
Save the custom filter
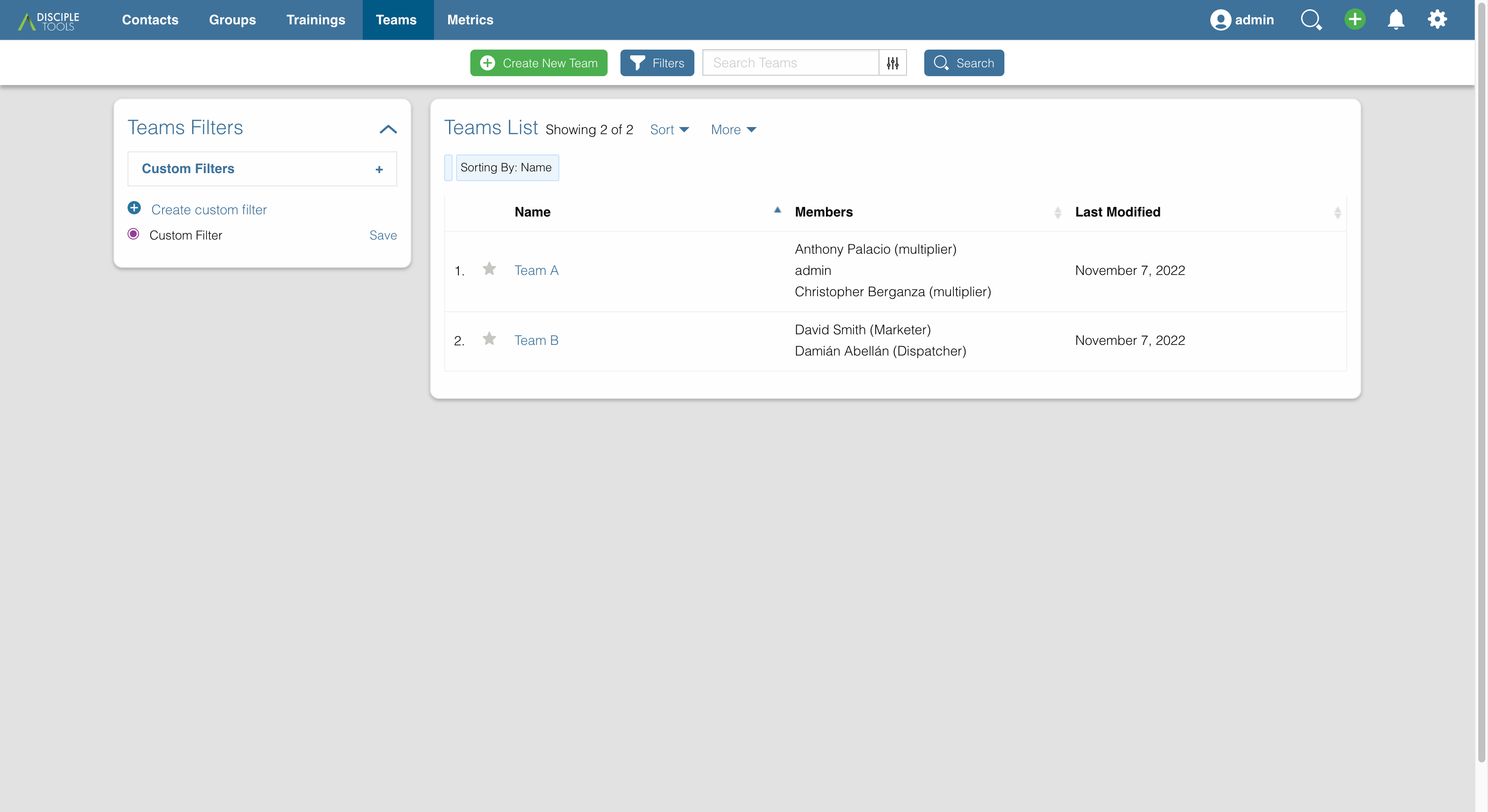tap(383, 235)
